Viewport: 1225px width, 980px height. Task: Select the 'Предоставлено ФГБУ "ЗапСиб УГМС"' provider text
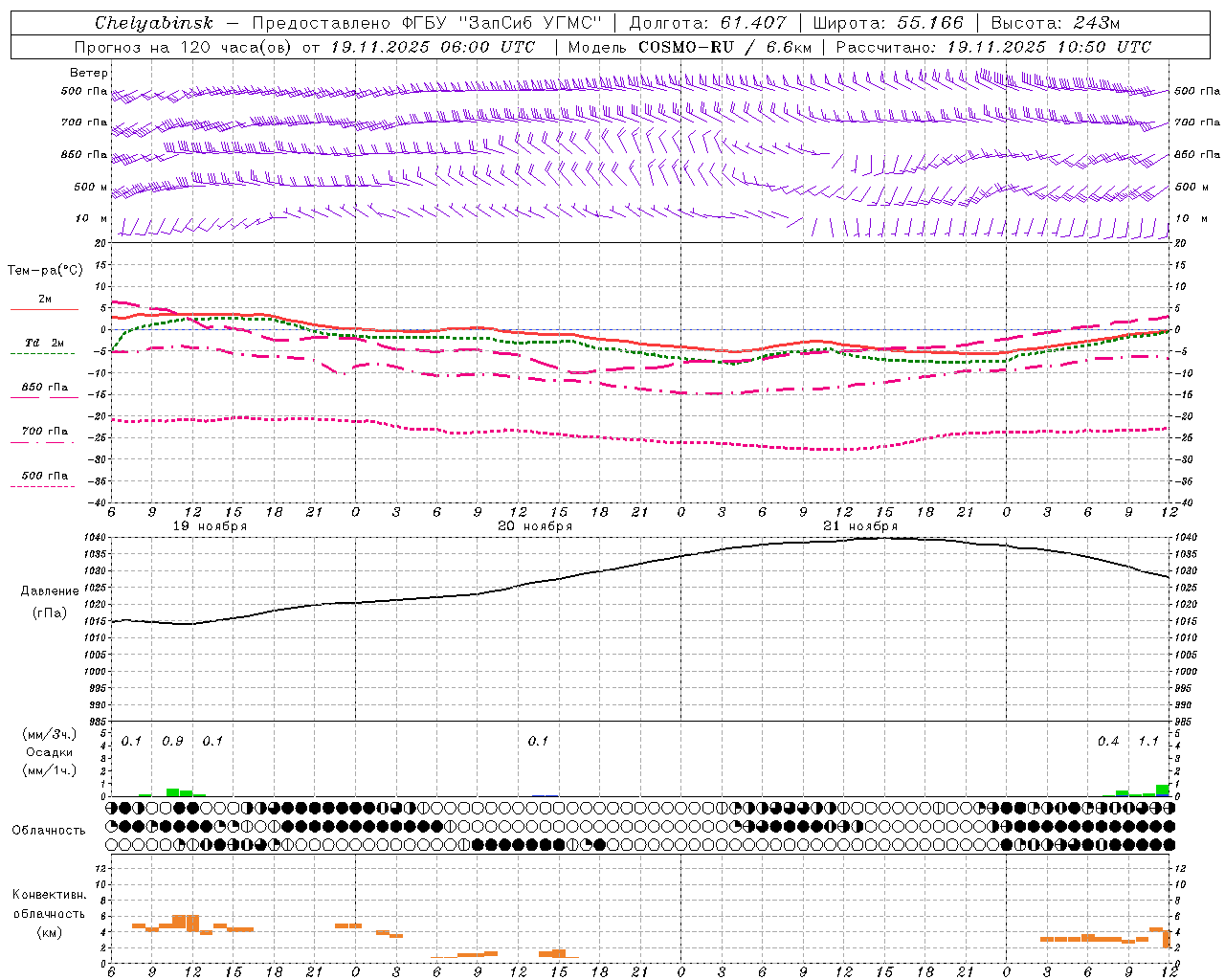pos(427,23)
